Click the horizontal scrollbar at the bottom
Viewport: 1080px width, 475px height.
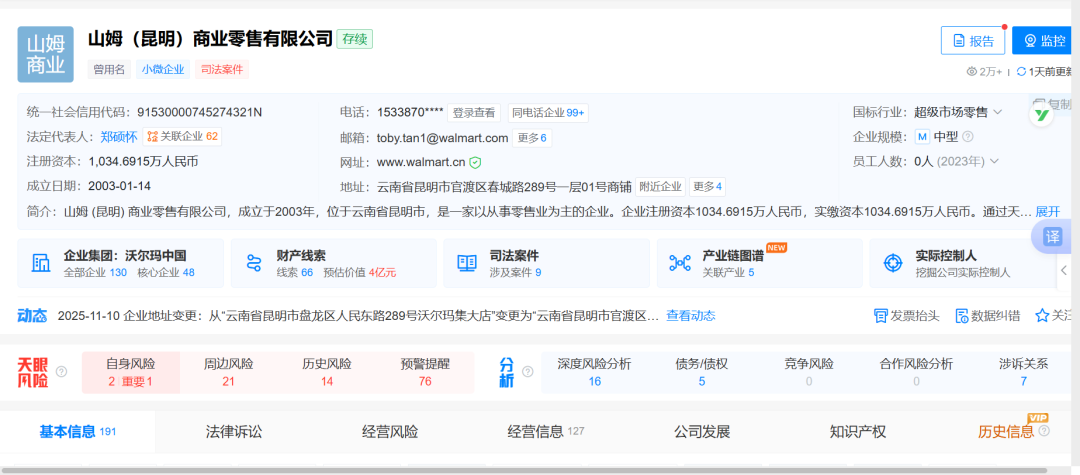[523, 471]
